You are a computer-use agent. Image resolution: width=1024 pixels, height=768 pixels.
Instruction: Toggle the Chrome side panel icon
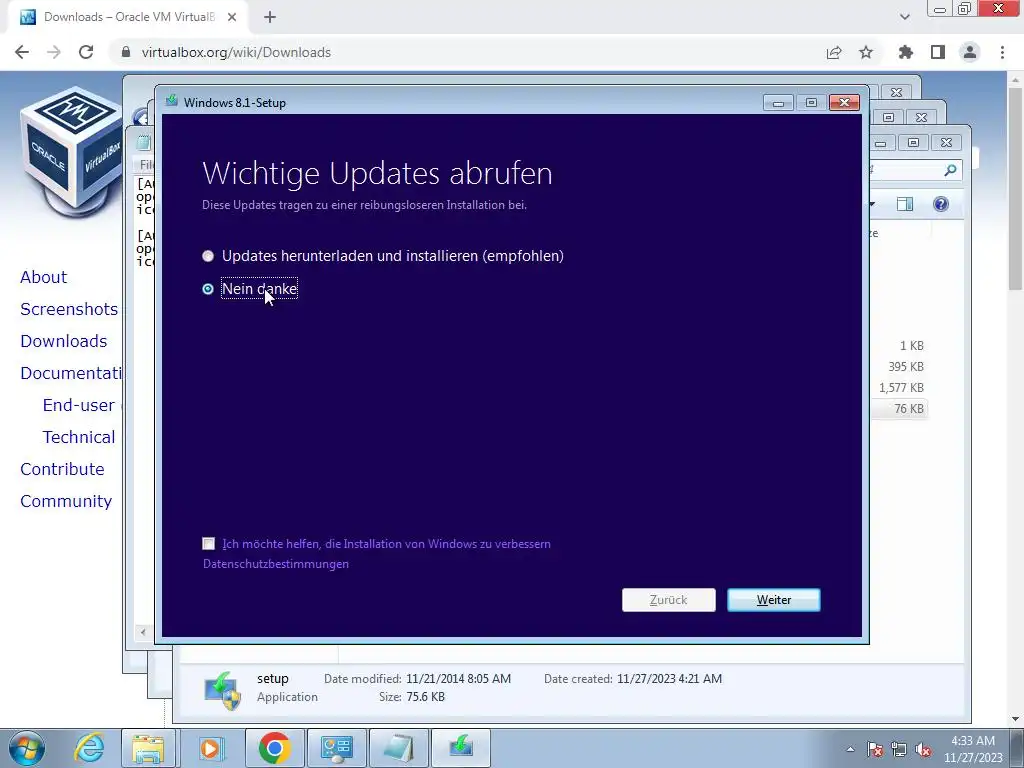938,52
